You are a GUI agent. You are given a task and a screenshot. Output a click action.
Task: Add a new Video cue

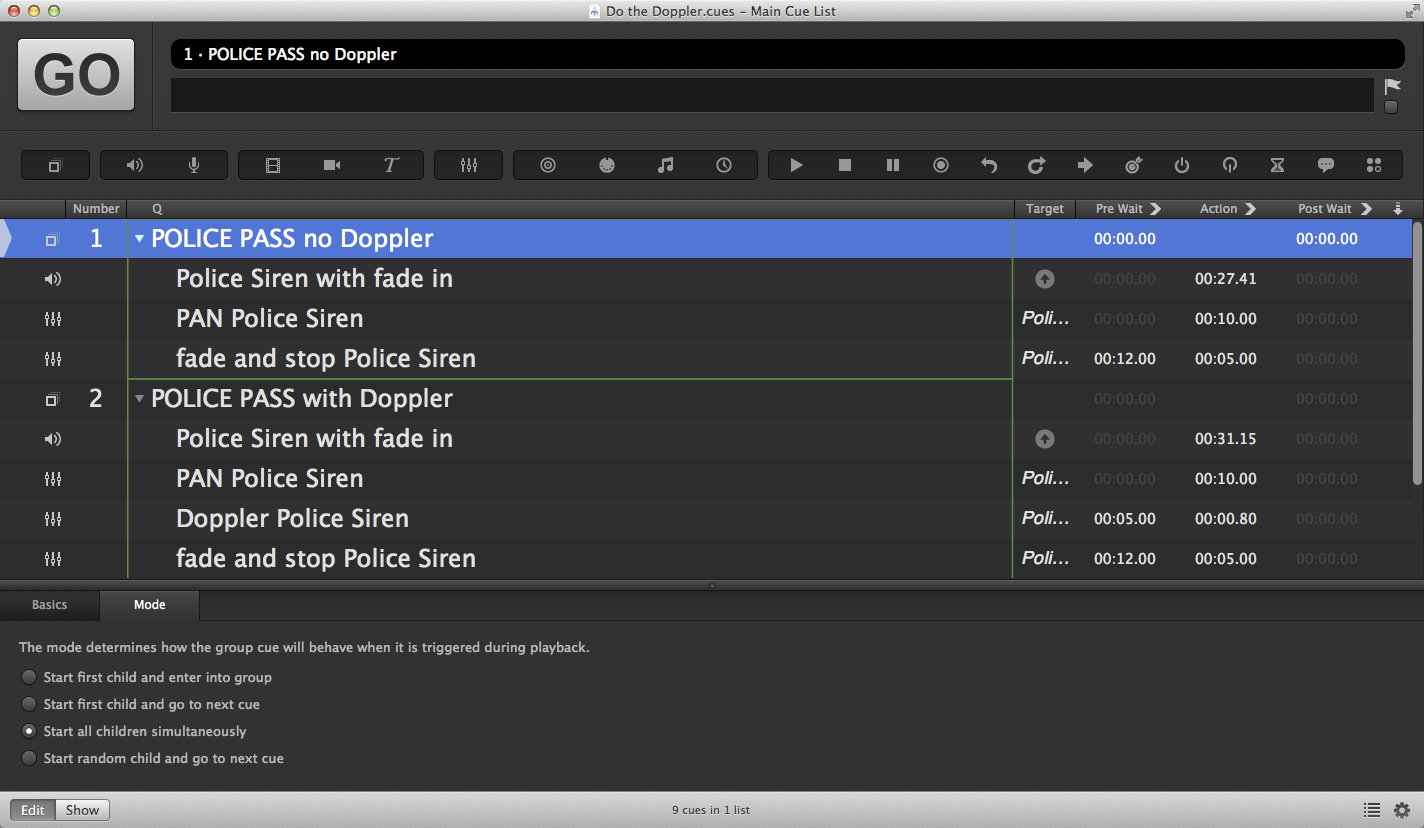pos(272,165)
